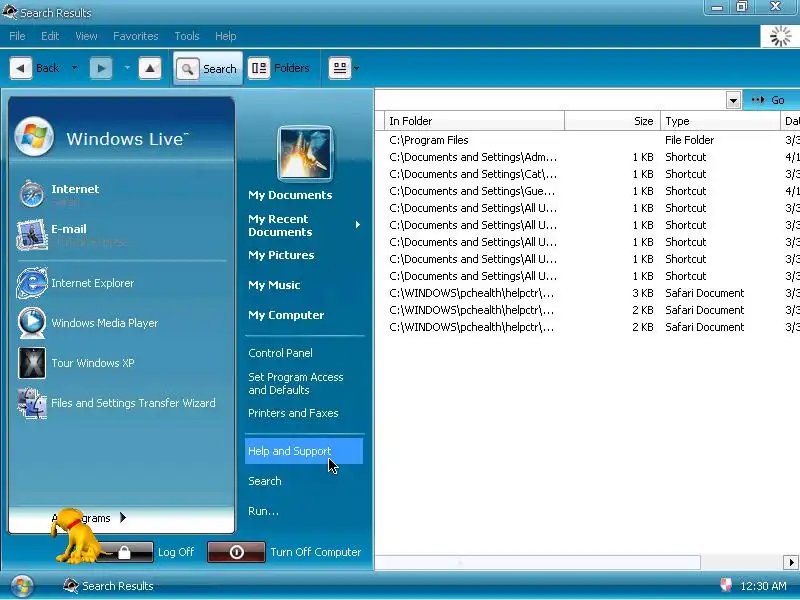
Task: Click the Start orb on taskbar
Action: tap(21, 586)
